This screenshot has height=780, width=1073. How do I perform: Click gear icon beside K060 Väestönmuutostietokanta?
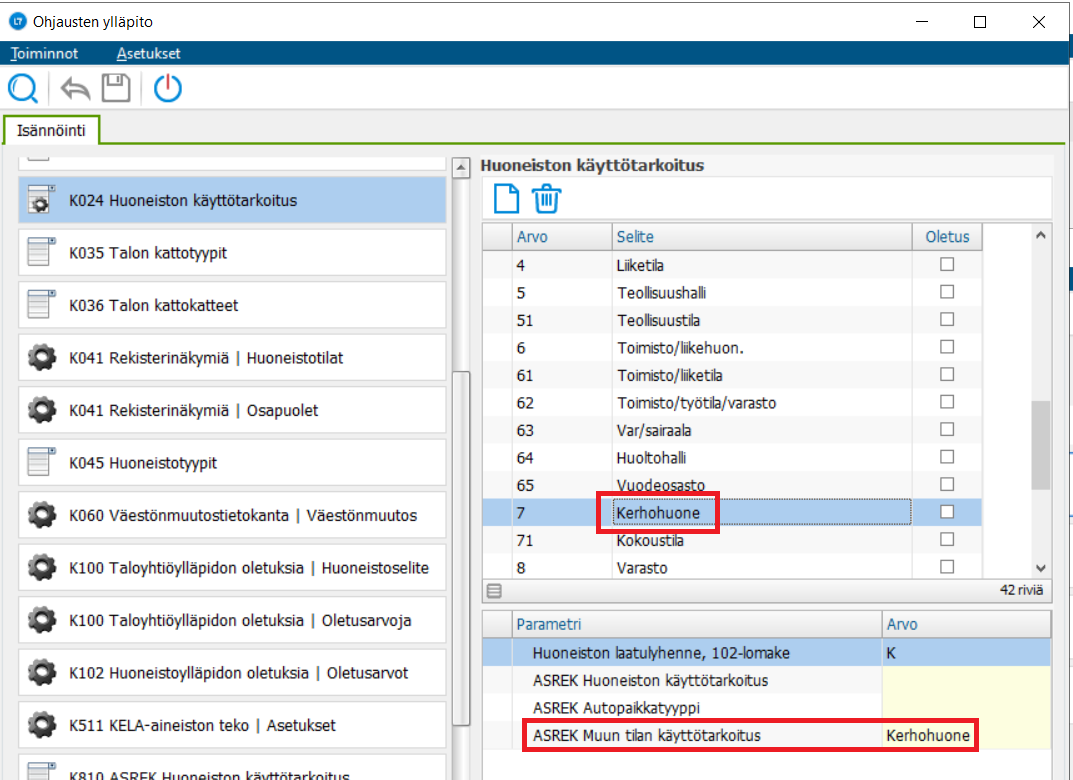41,516
